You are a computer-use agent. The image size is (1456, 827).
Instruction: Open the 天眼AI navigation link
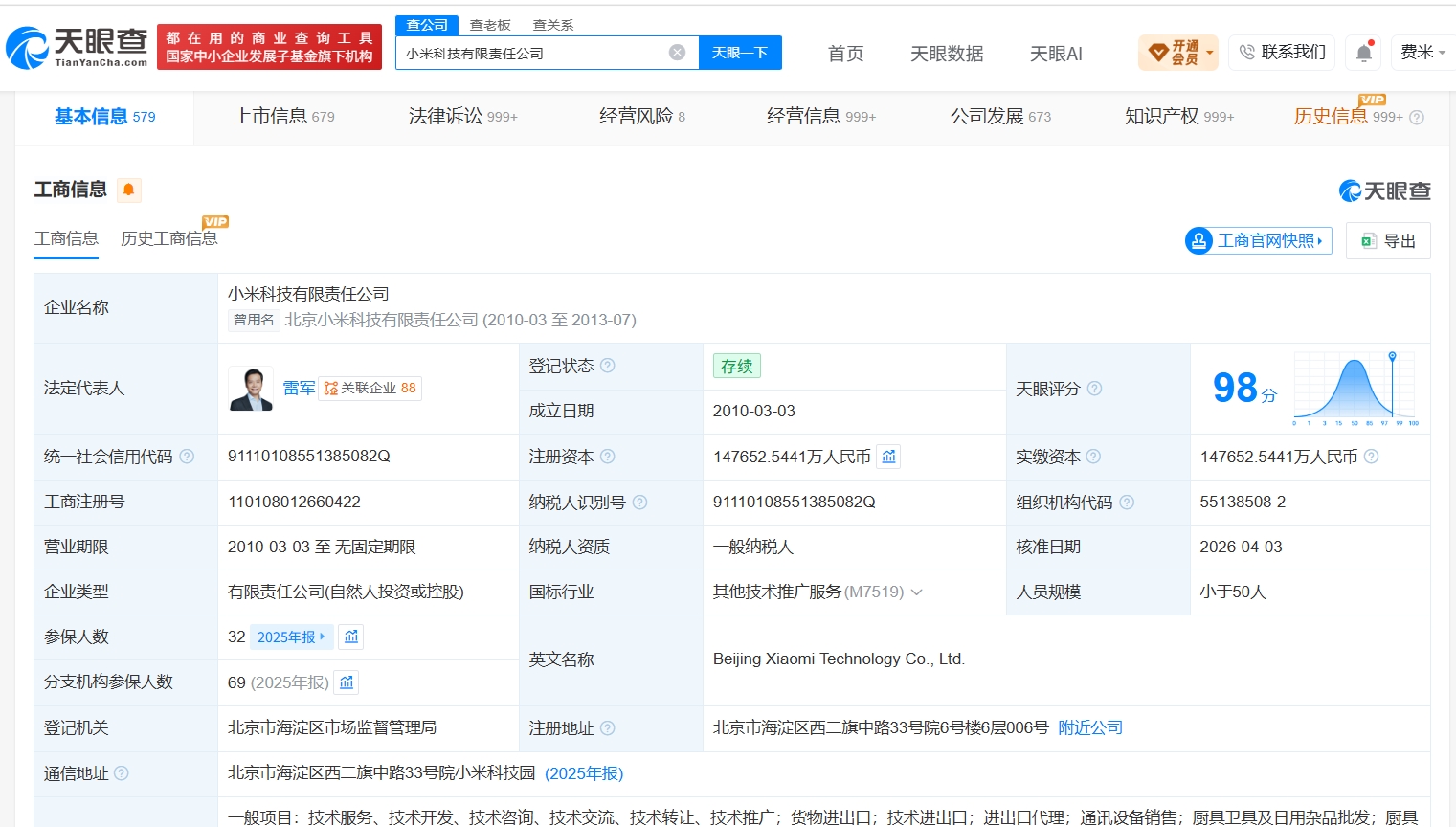(x=1056, y=54)
